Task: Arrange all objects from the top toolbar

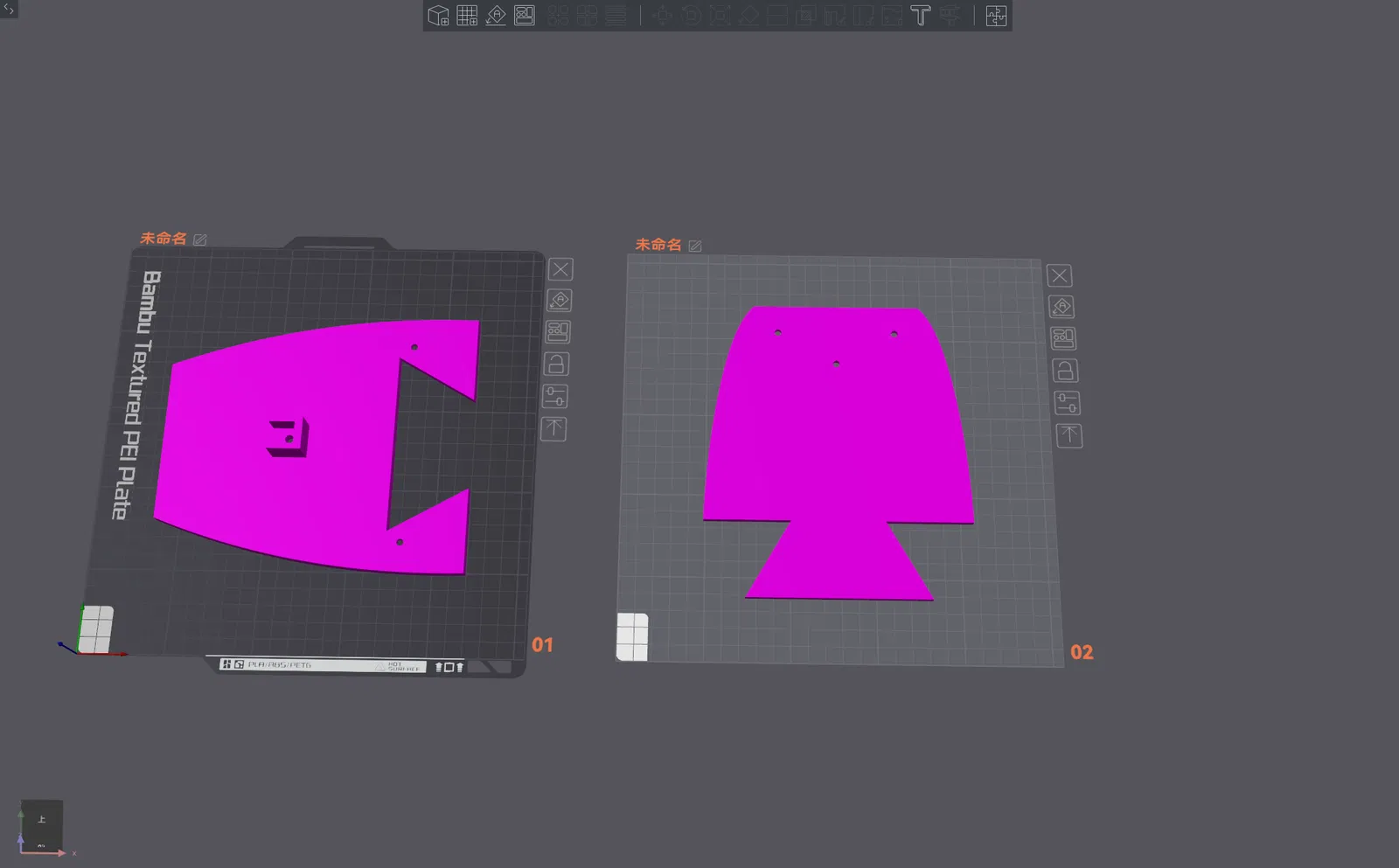Action: coord(525,16)
